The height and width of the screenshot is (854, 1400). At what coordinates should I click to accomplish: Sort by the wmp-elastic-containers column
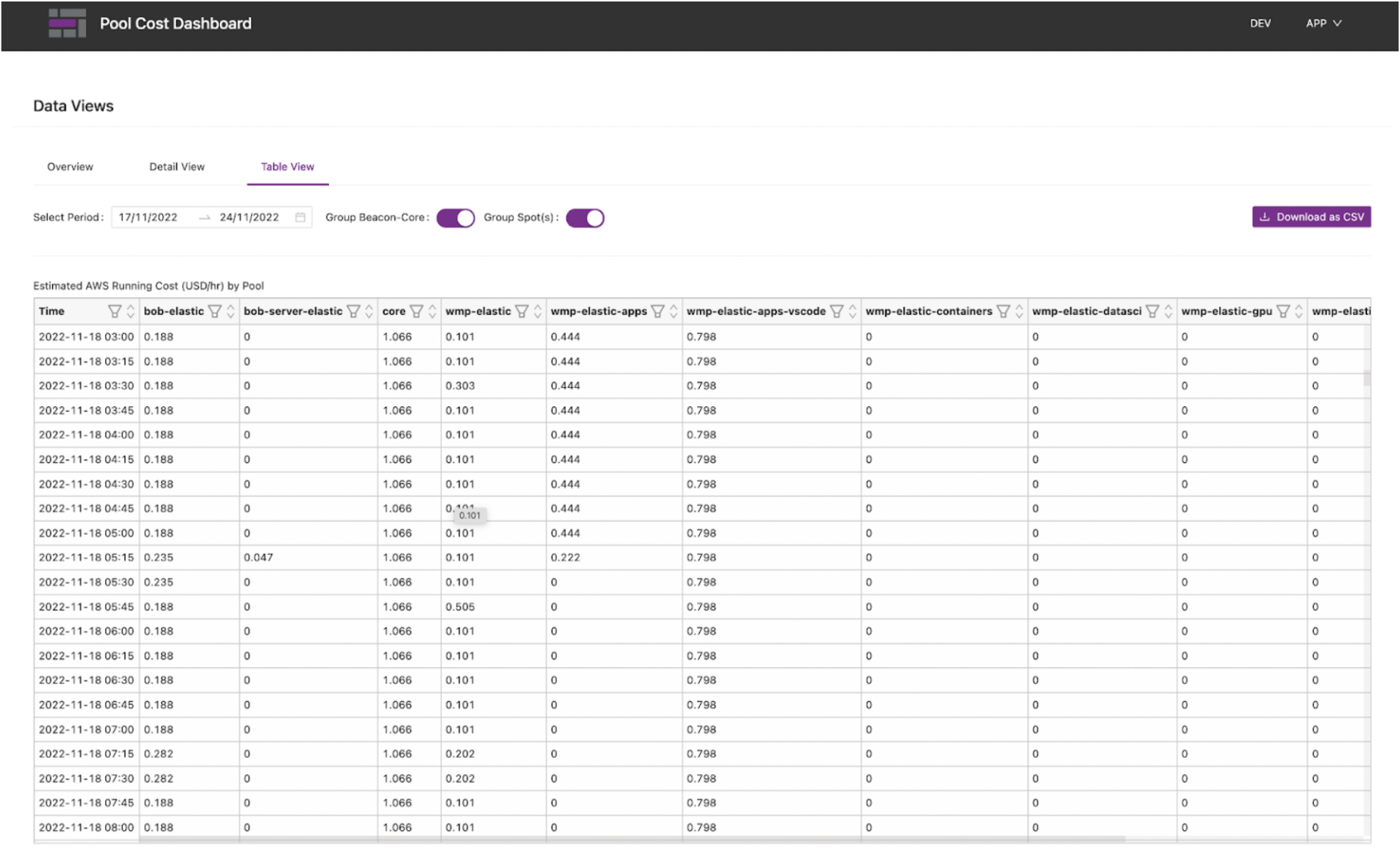1020,311
